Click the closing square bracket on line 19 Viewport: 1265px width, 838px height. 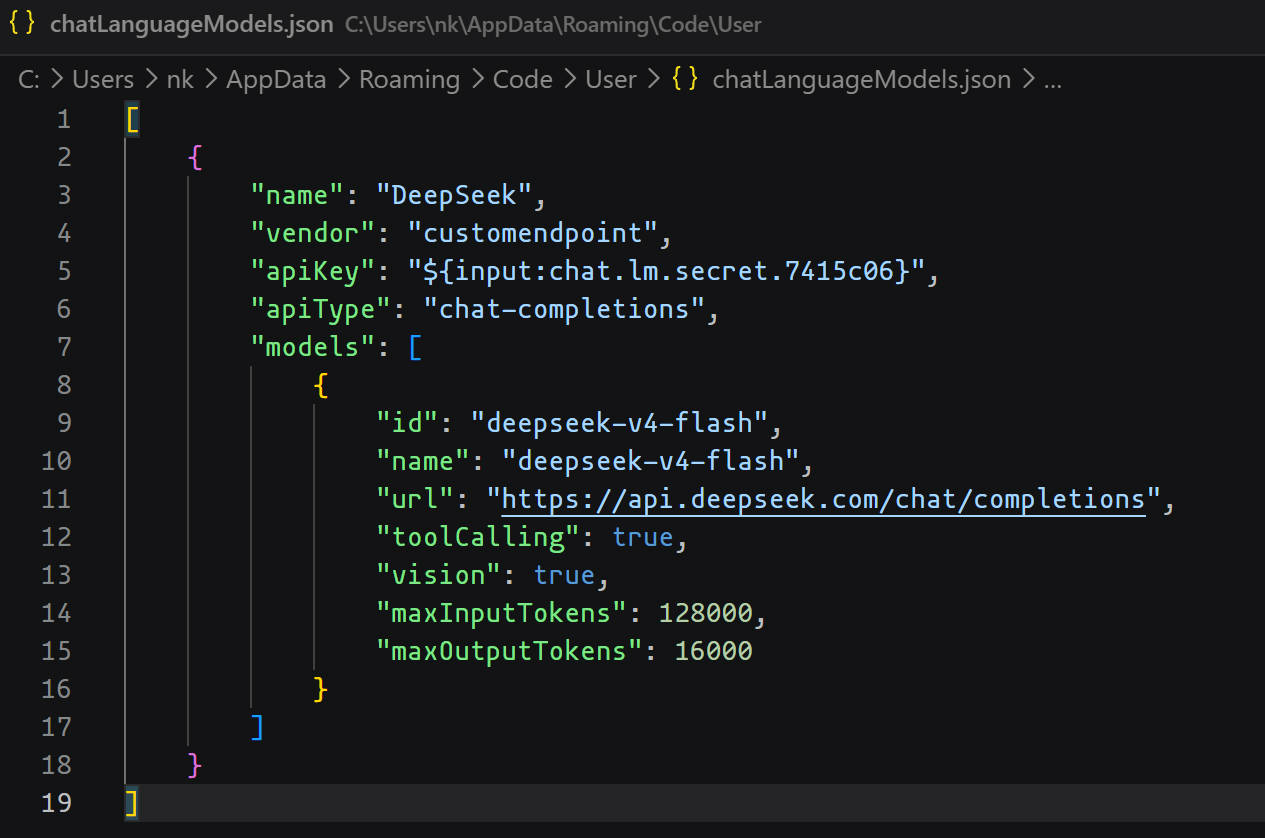(x=132, y=803)
